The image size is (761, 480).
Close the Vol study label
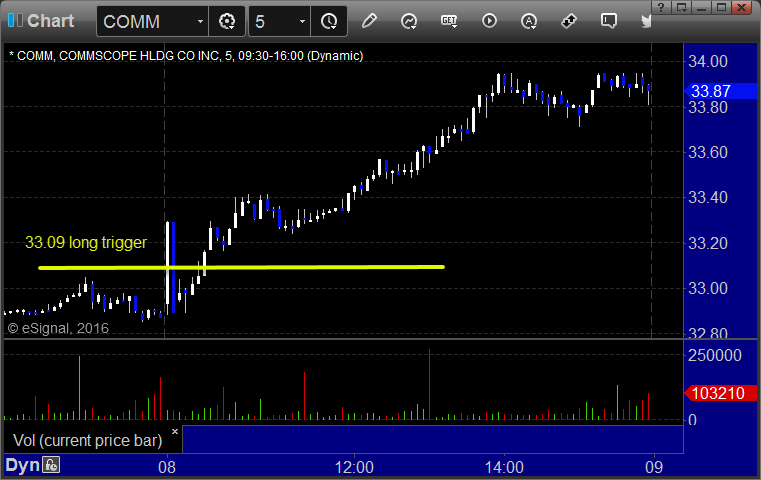175,431
